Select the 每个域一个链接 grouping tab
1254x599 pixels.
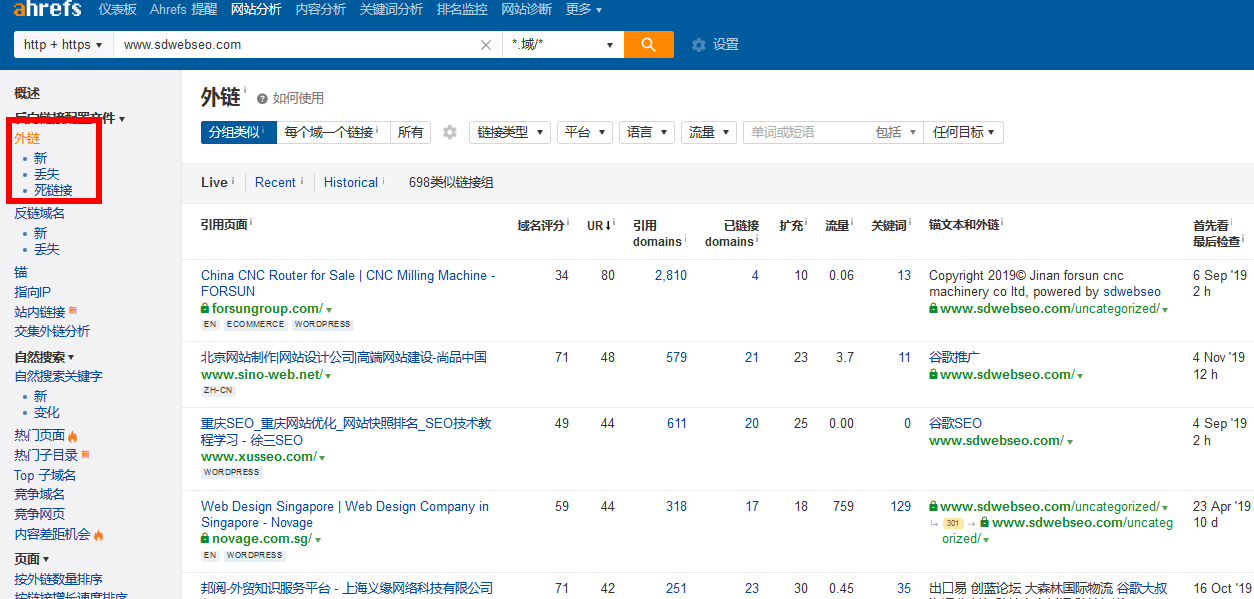[332, 132]
